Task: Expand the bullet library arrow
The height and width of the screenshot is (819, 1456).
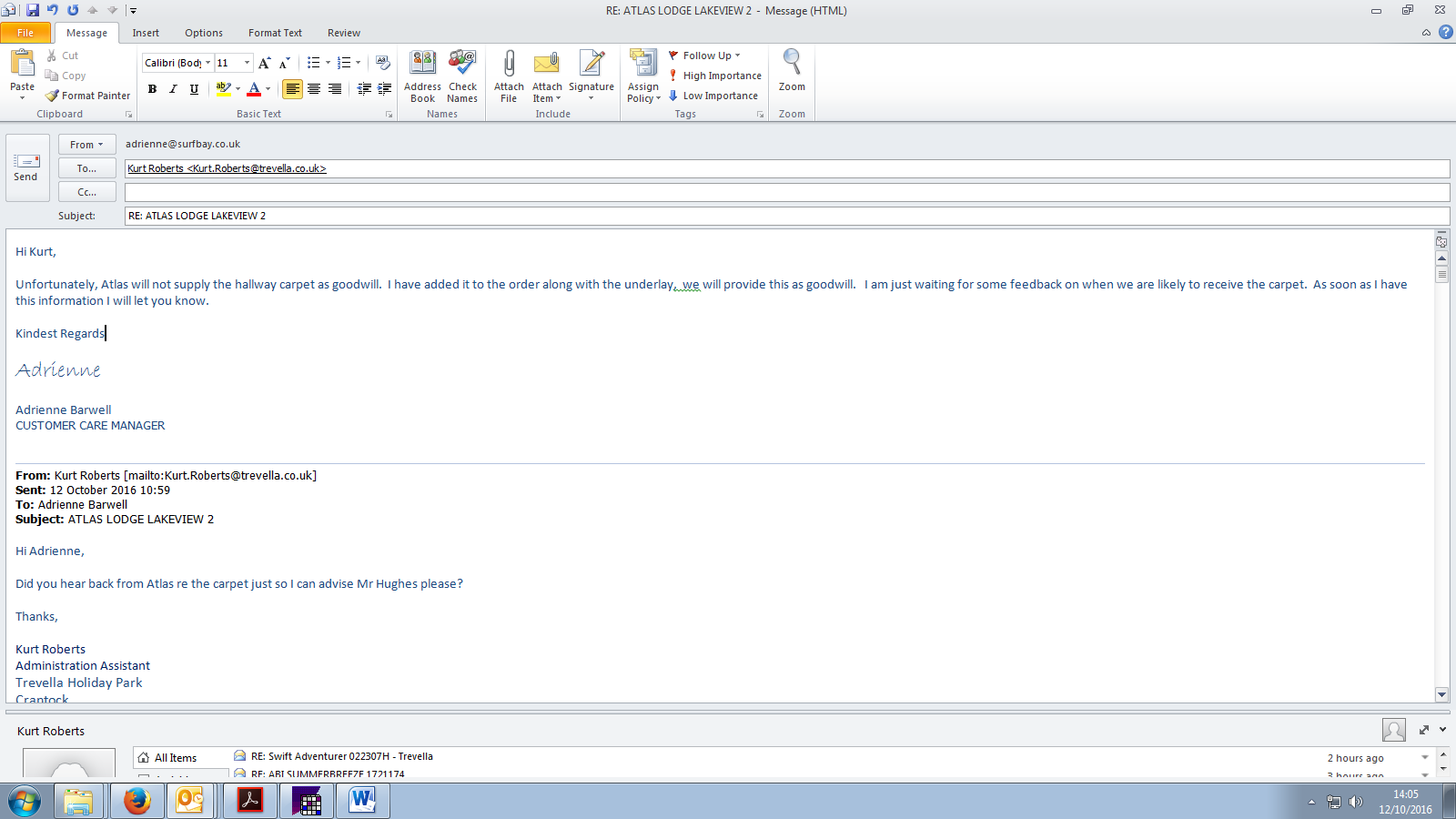Action: coord(328,63)
